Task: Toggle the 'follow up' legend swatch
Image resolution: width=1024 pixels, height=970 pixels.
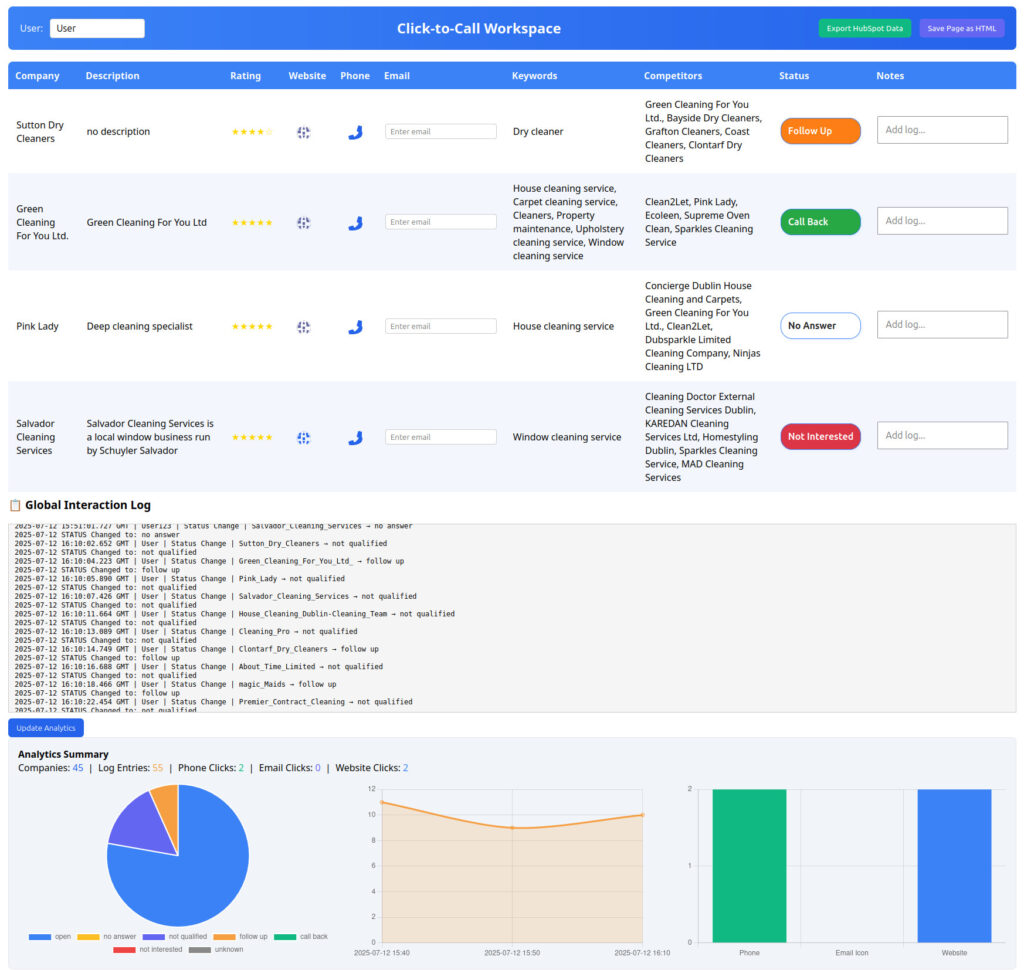Action: 224,937
